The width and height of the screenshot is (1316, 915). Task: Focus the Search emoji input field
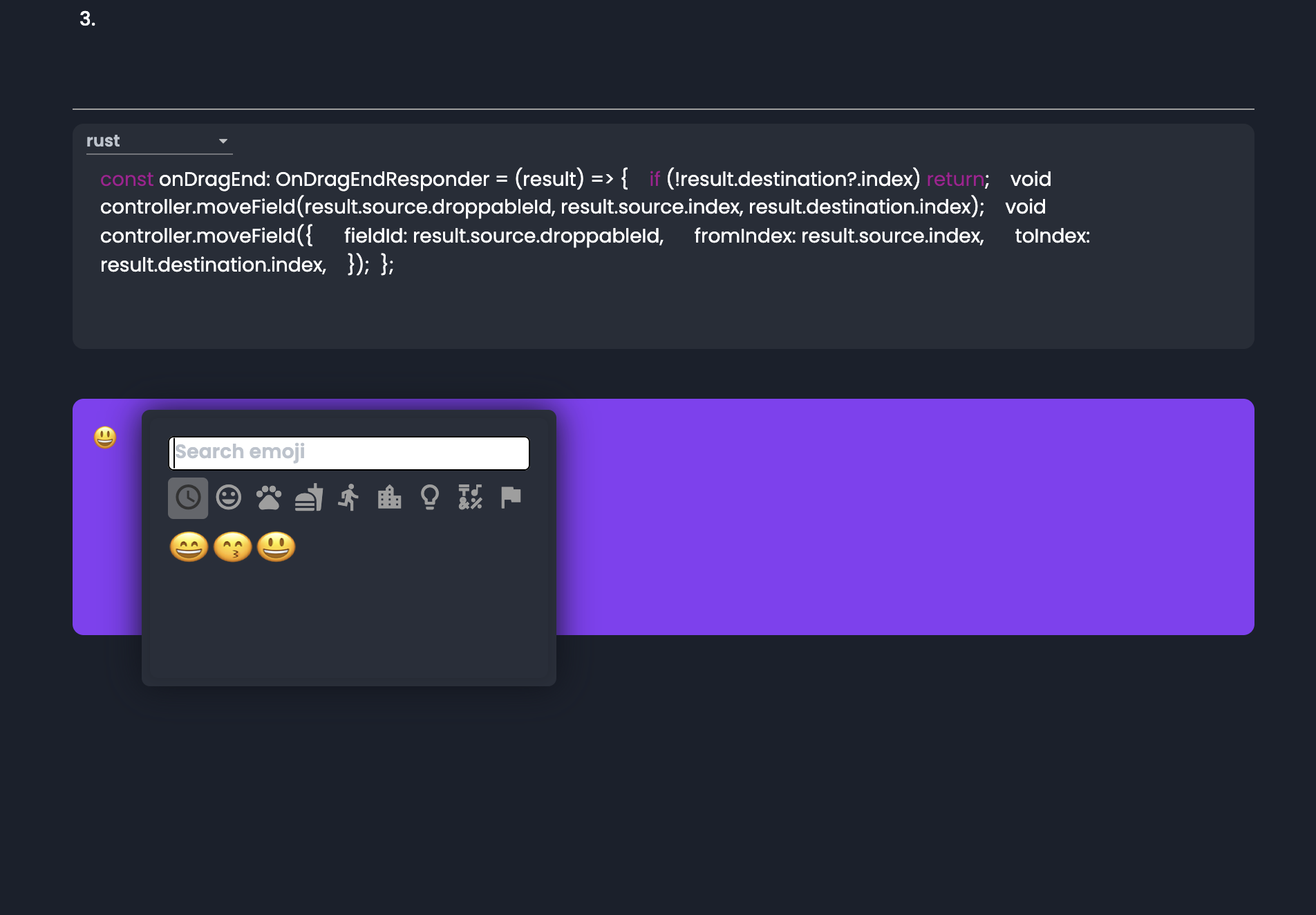click(x=349, y=453)
